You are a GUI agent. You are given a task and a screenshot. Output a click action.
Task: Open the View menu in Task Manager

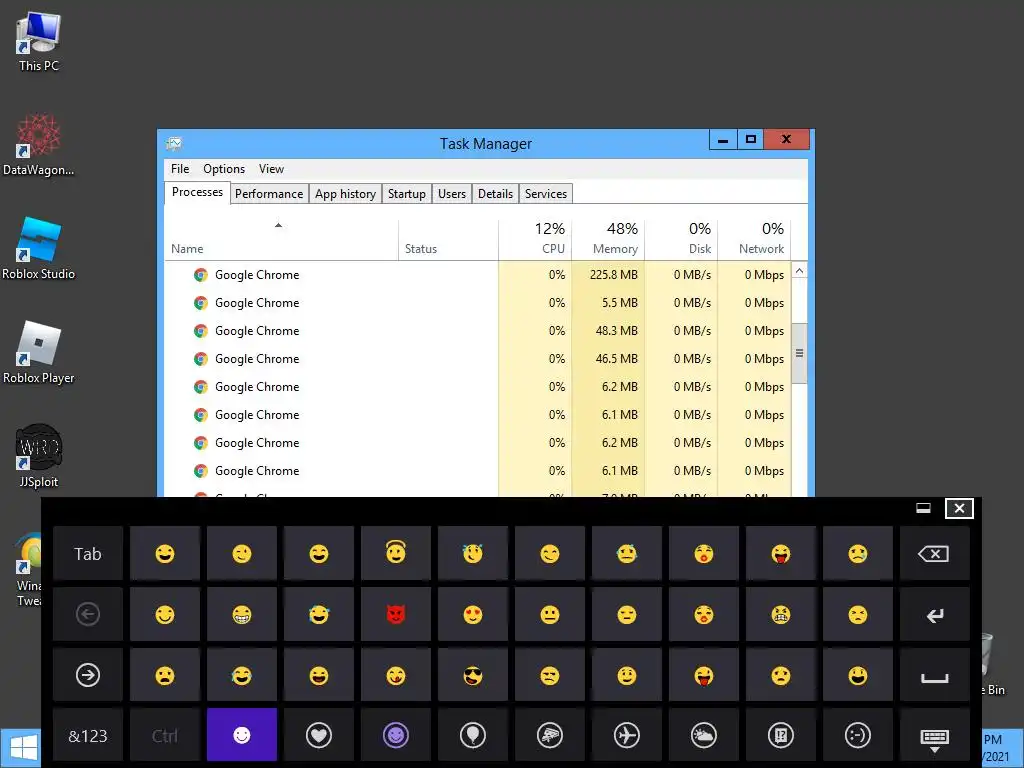pos(271,168)
